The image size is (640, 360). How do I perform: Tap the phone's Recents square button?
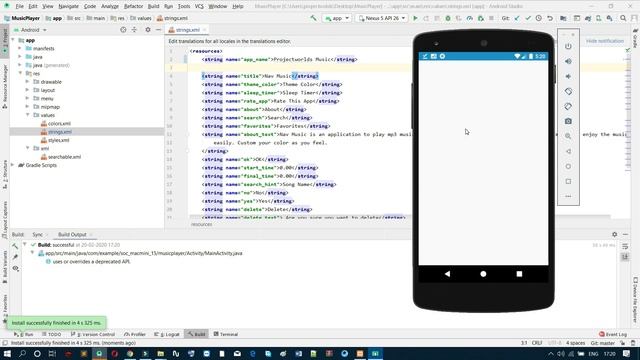(519, 274)
